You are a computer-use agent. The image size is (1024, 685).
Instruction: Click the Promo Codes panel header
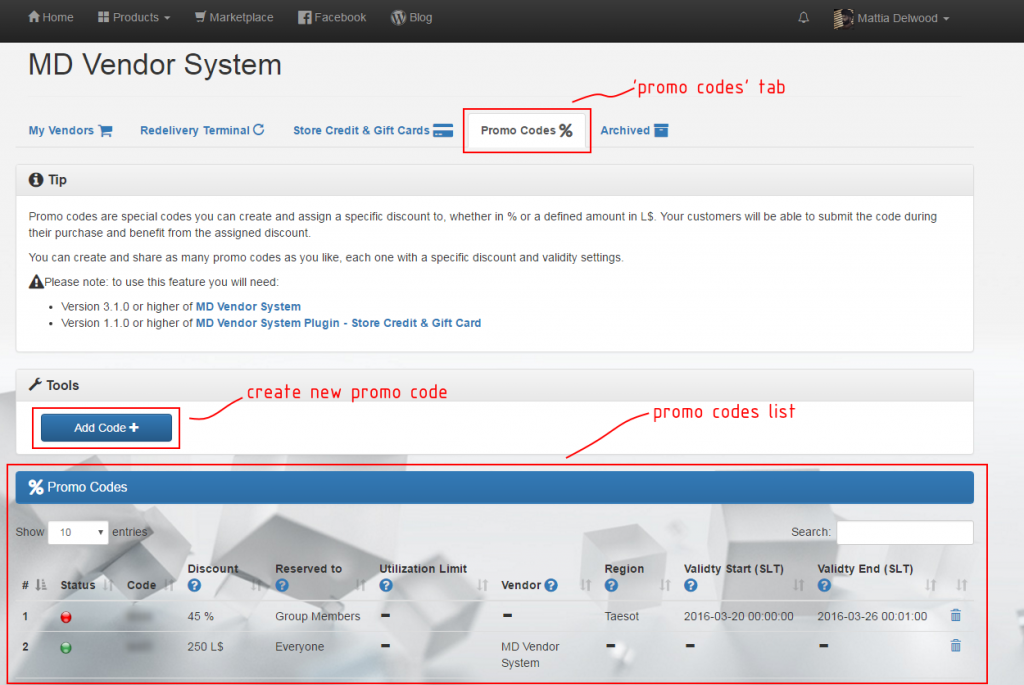click(x=494, y=488)
